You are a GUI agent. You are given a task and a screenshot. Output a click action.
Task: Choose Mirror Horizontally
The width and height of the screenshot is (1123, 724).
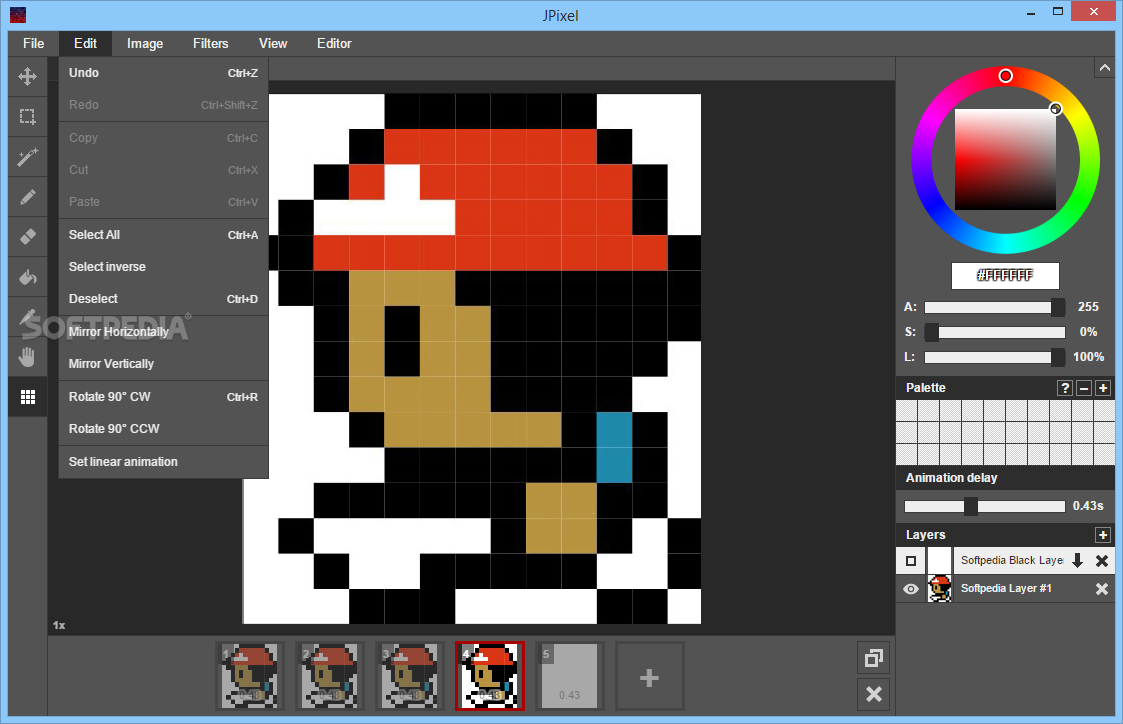click(163, 332)
